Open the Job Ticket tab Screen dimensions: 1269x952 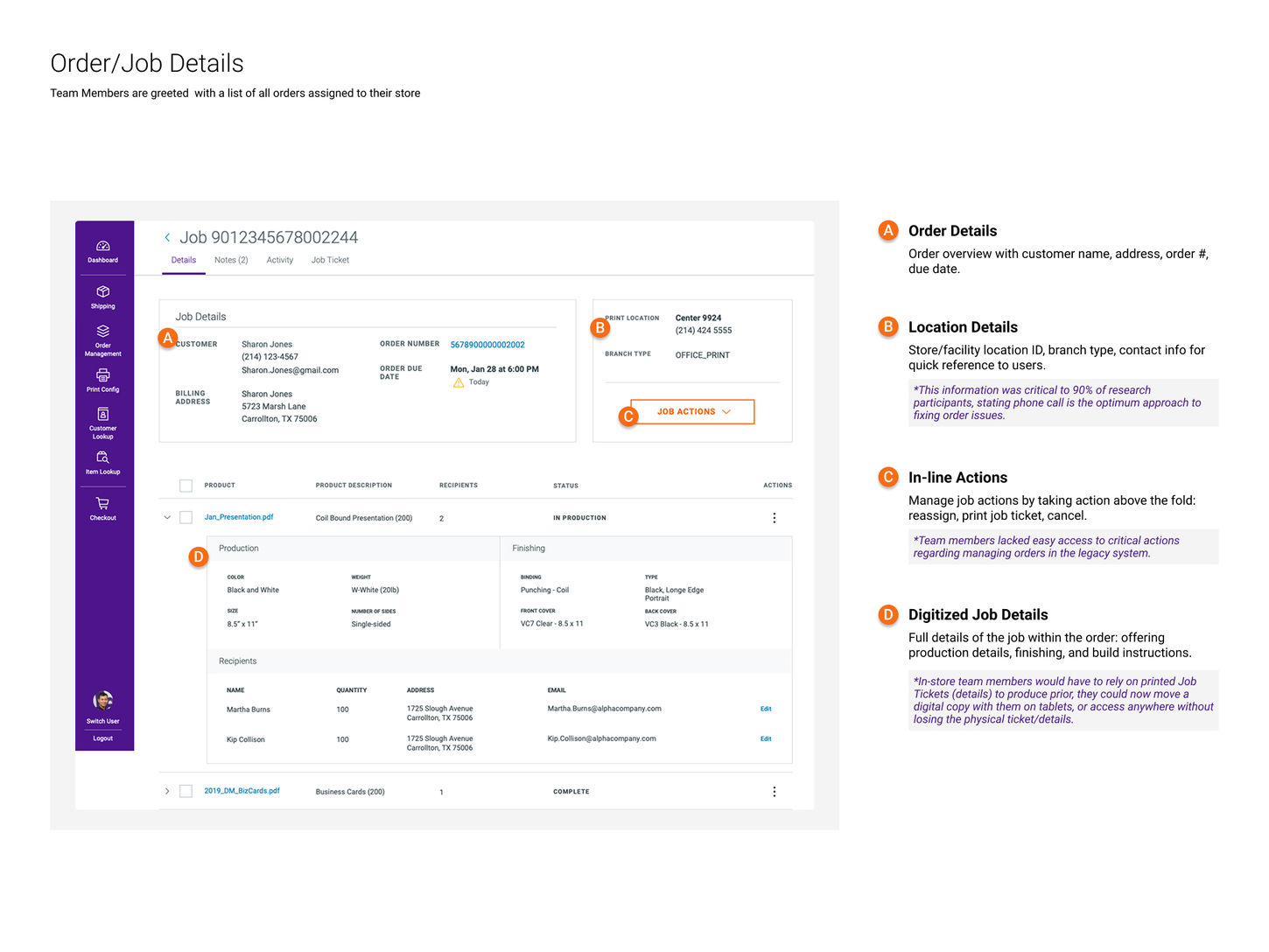coord(330,261)
